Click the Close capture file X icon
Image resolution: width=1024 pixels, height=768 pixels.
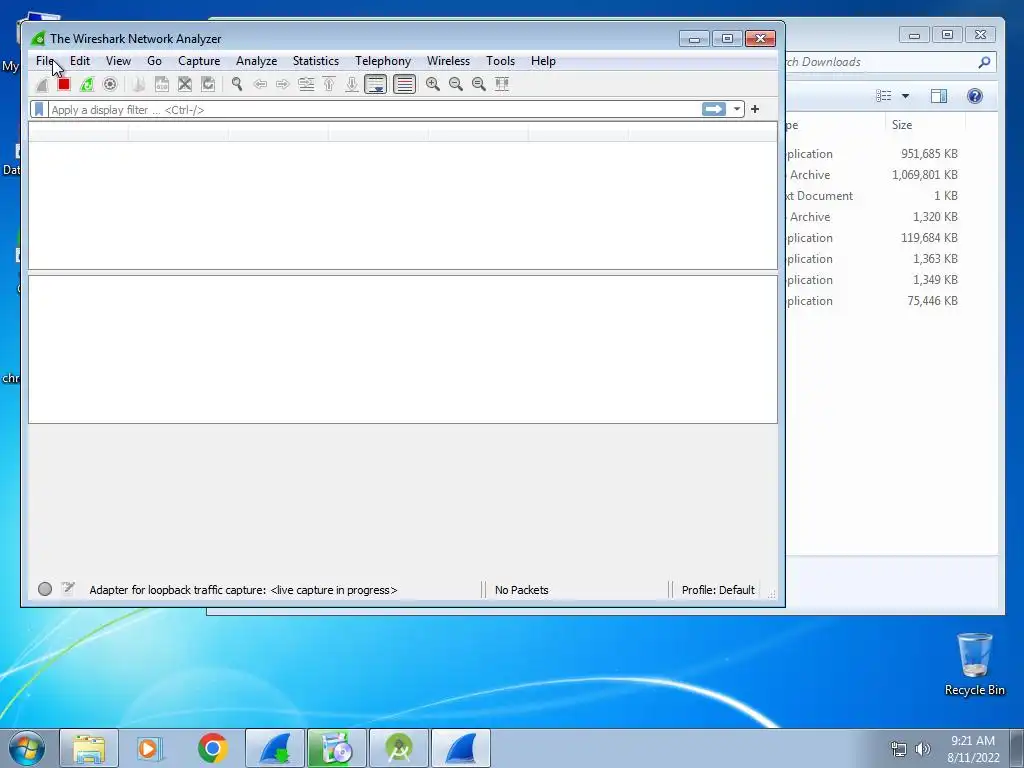coord(185,84)
